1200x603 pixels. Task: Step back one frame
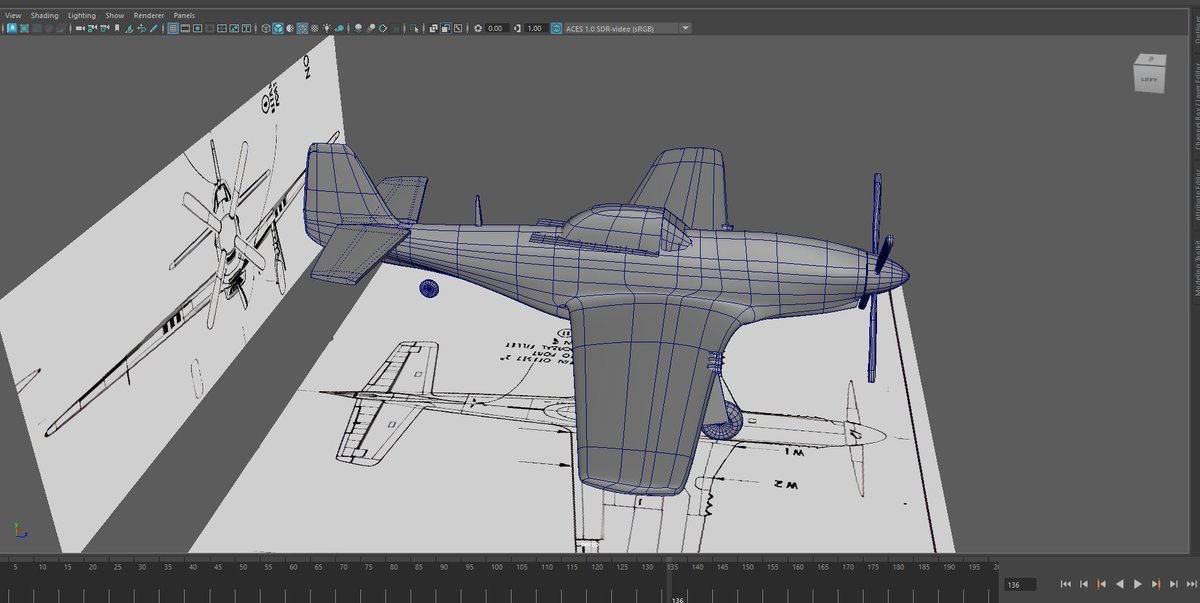coord(1083,584)
